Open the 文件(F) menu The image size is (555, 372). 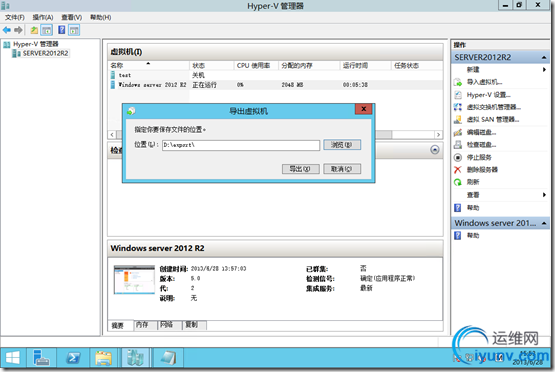pos(15,17)
